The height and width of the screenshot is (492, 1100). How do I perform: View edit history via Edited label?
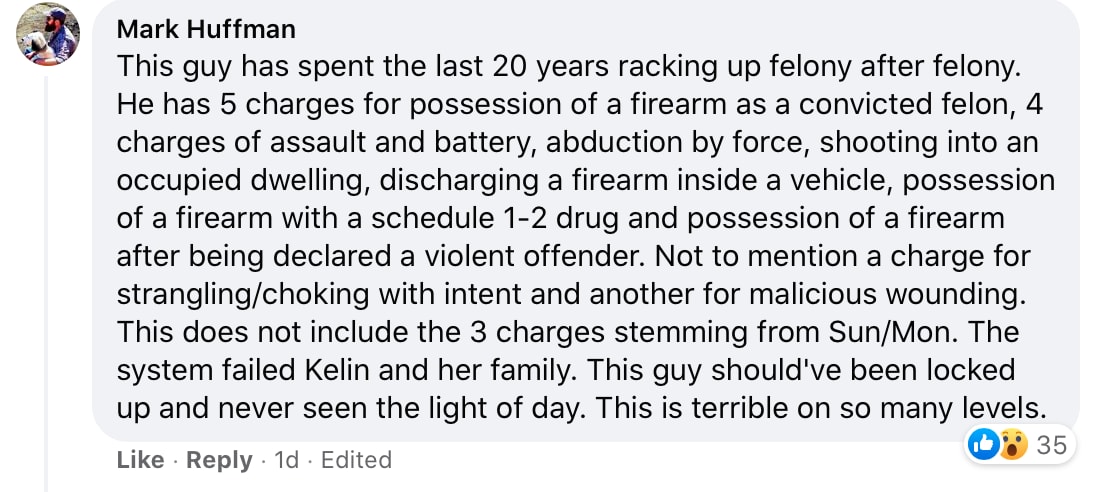(357, 460)
